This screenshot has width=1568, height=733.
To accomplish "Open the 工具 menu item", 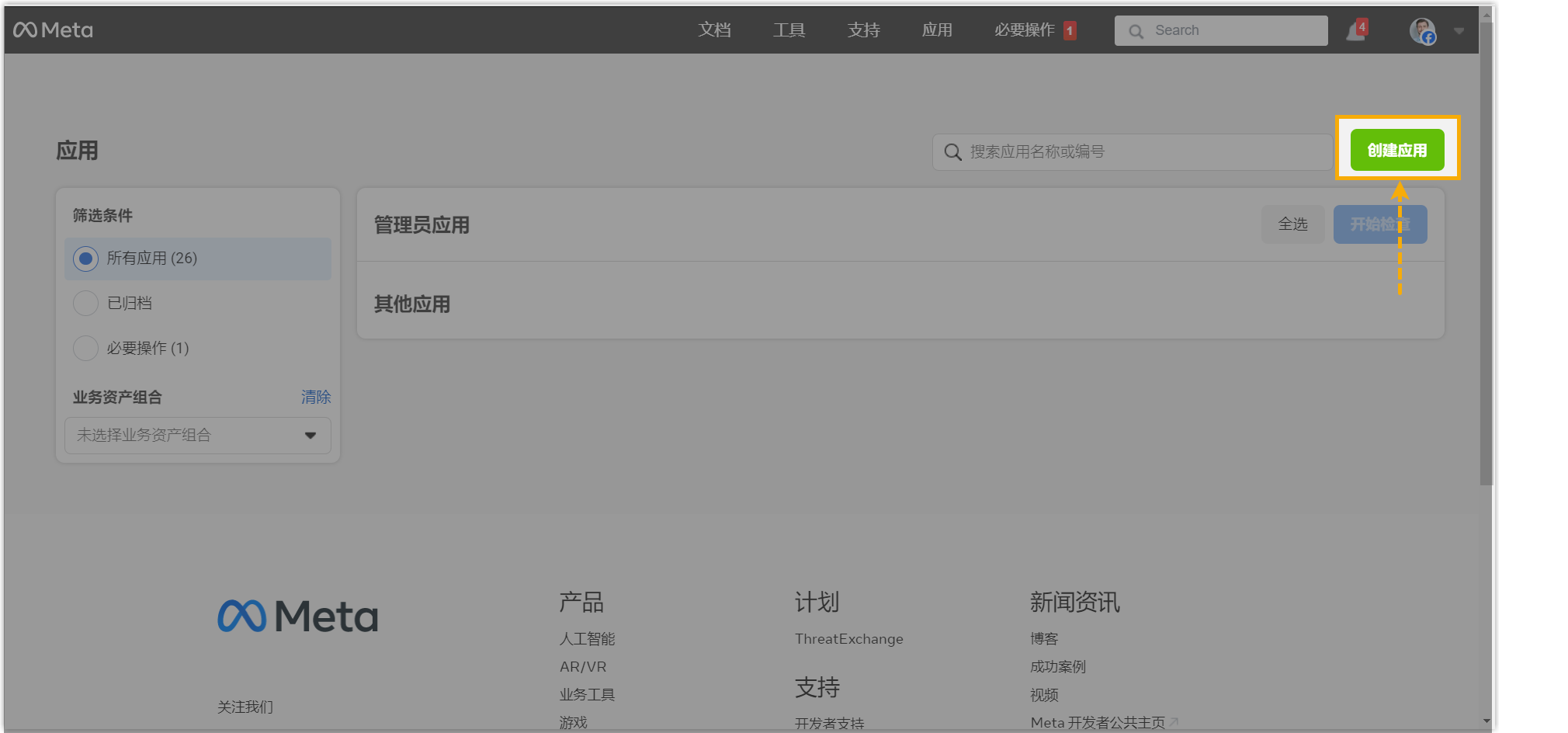I will coord(789,30).
